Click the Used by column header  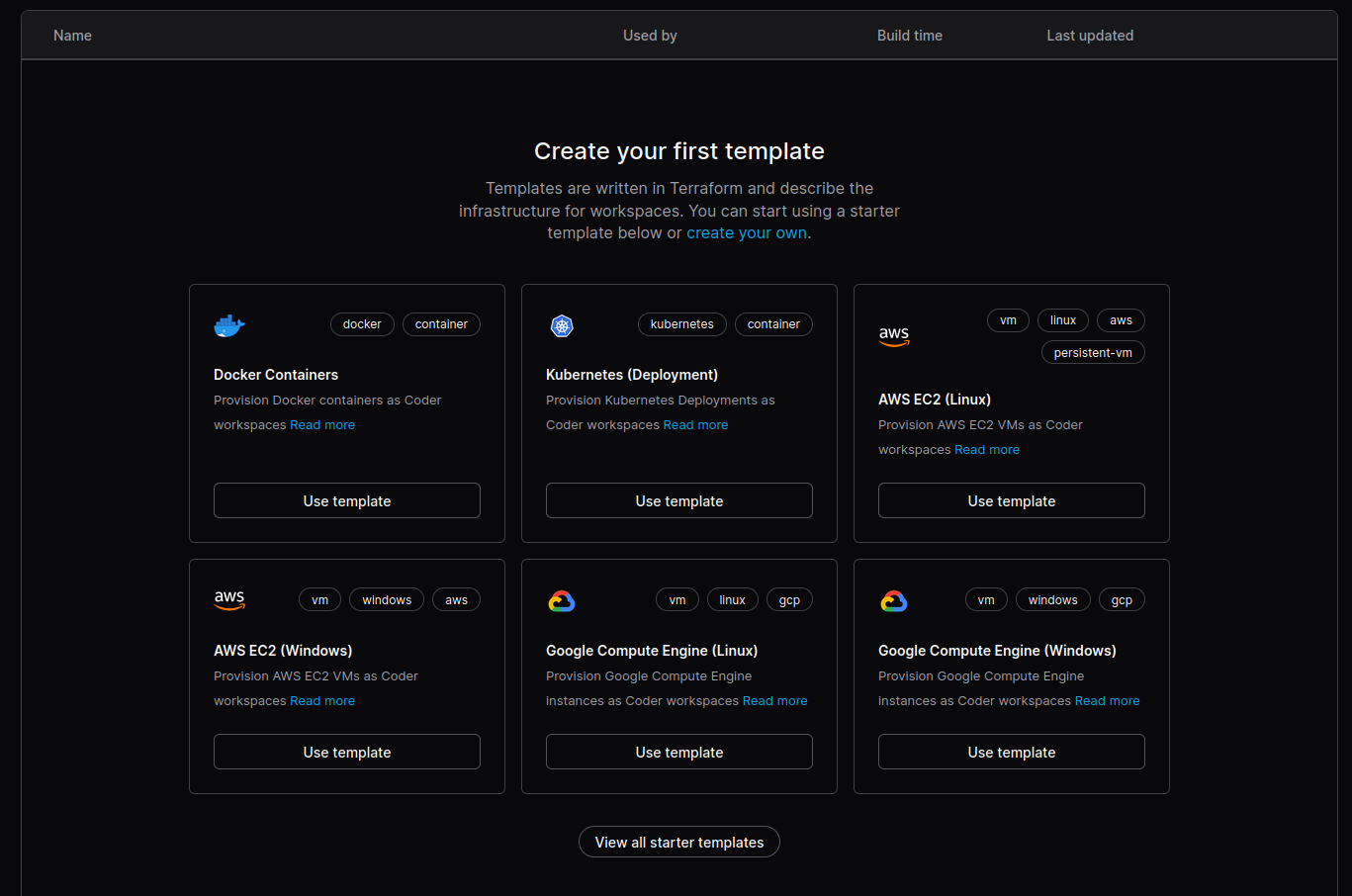coord(650,36)
